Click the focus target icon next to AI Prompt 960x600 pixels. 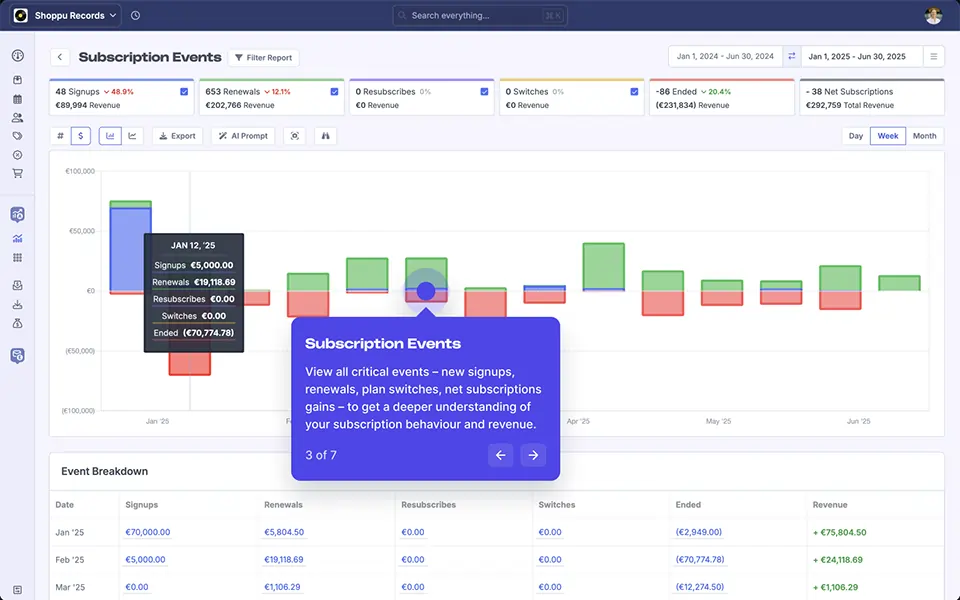coord(294,135)
